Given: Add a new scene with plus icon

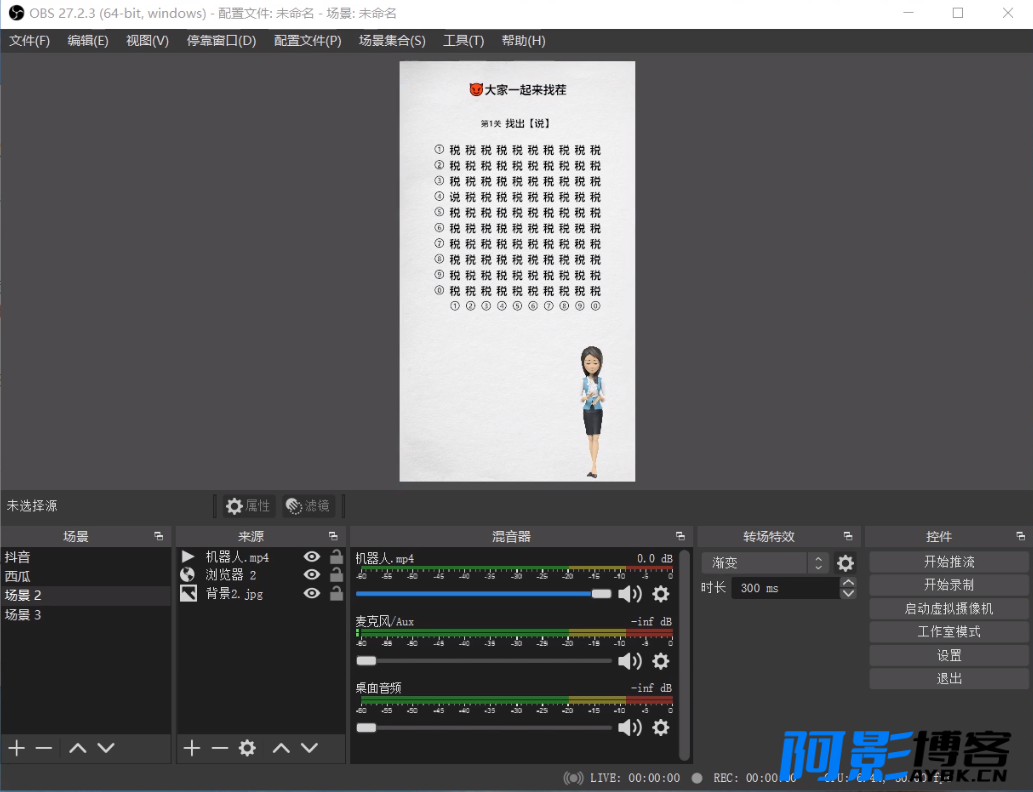Looking at the screenshot, I should [16, 748].
